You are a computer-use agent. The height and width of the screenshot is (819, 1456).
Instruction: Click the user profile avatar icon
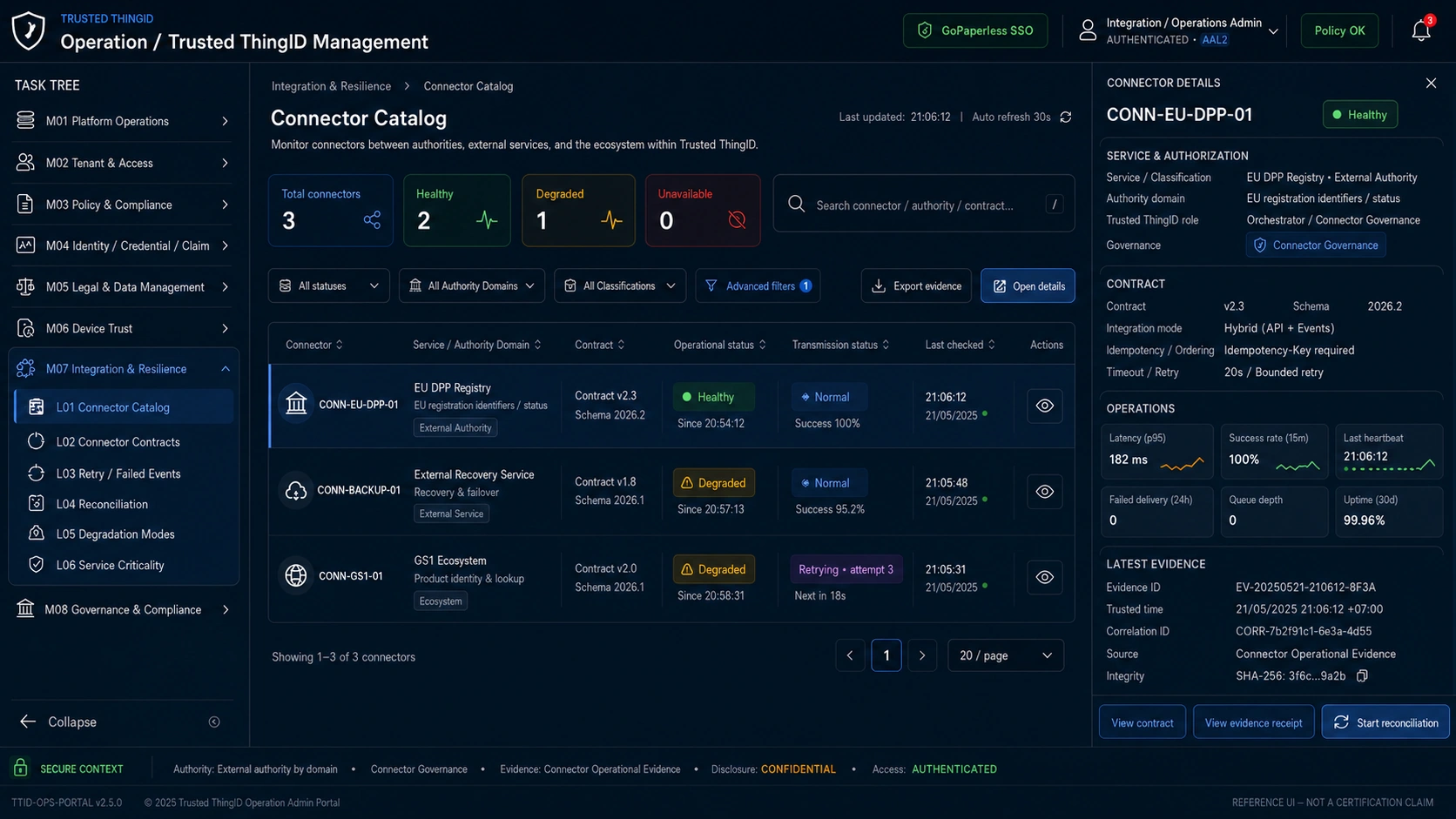point(1088,30)
